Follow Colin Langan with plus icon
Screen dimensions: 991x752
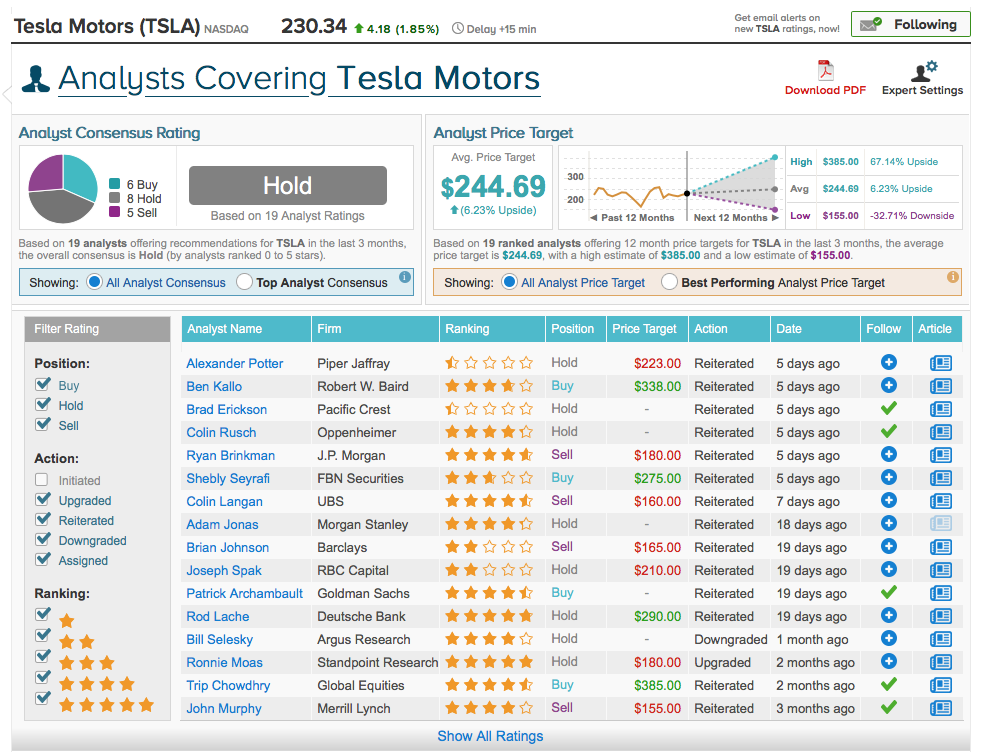pos(889,500)
